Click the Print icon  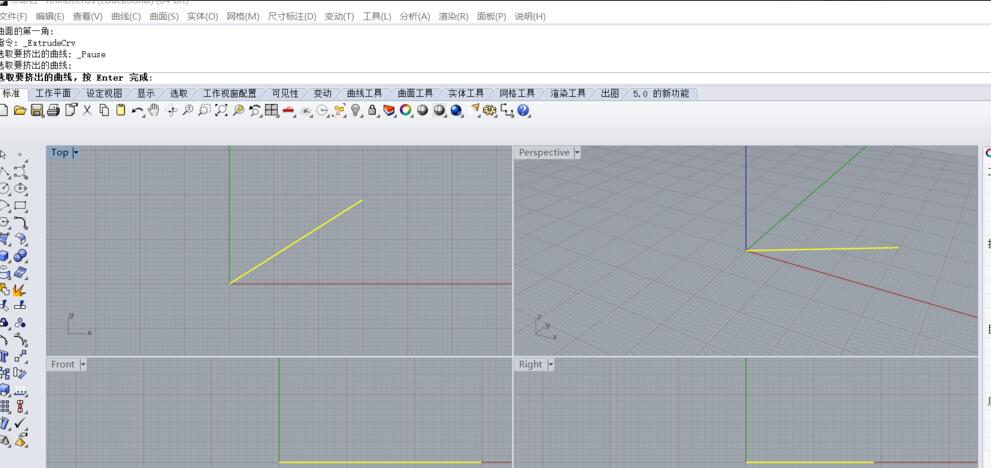pos(53,110)
